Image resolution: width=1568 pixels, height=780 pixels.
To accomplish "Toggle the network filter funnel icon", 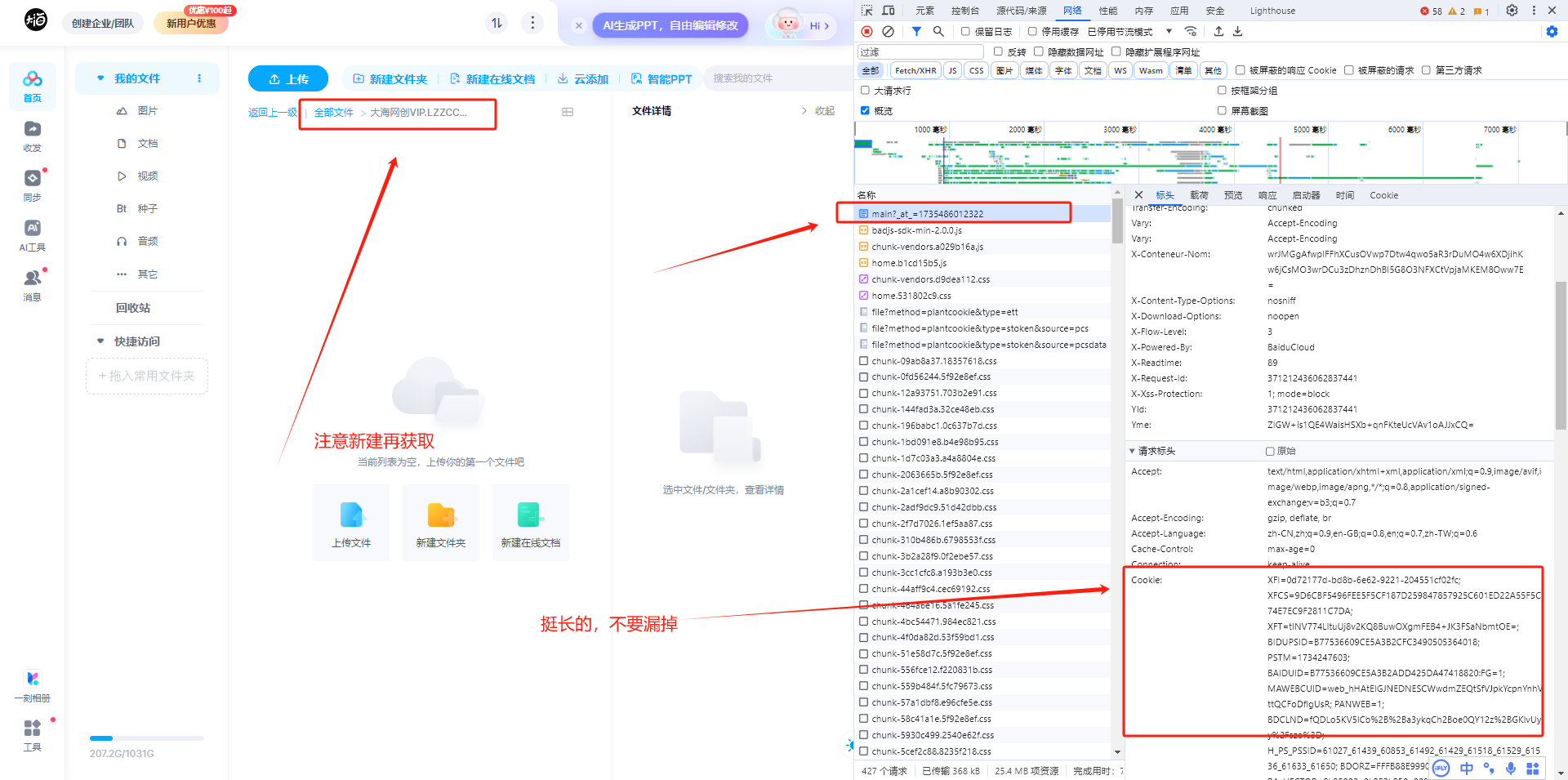I will (x=916, y=31).
